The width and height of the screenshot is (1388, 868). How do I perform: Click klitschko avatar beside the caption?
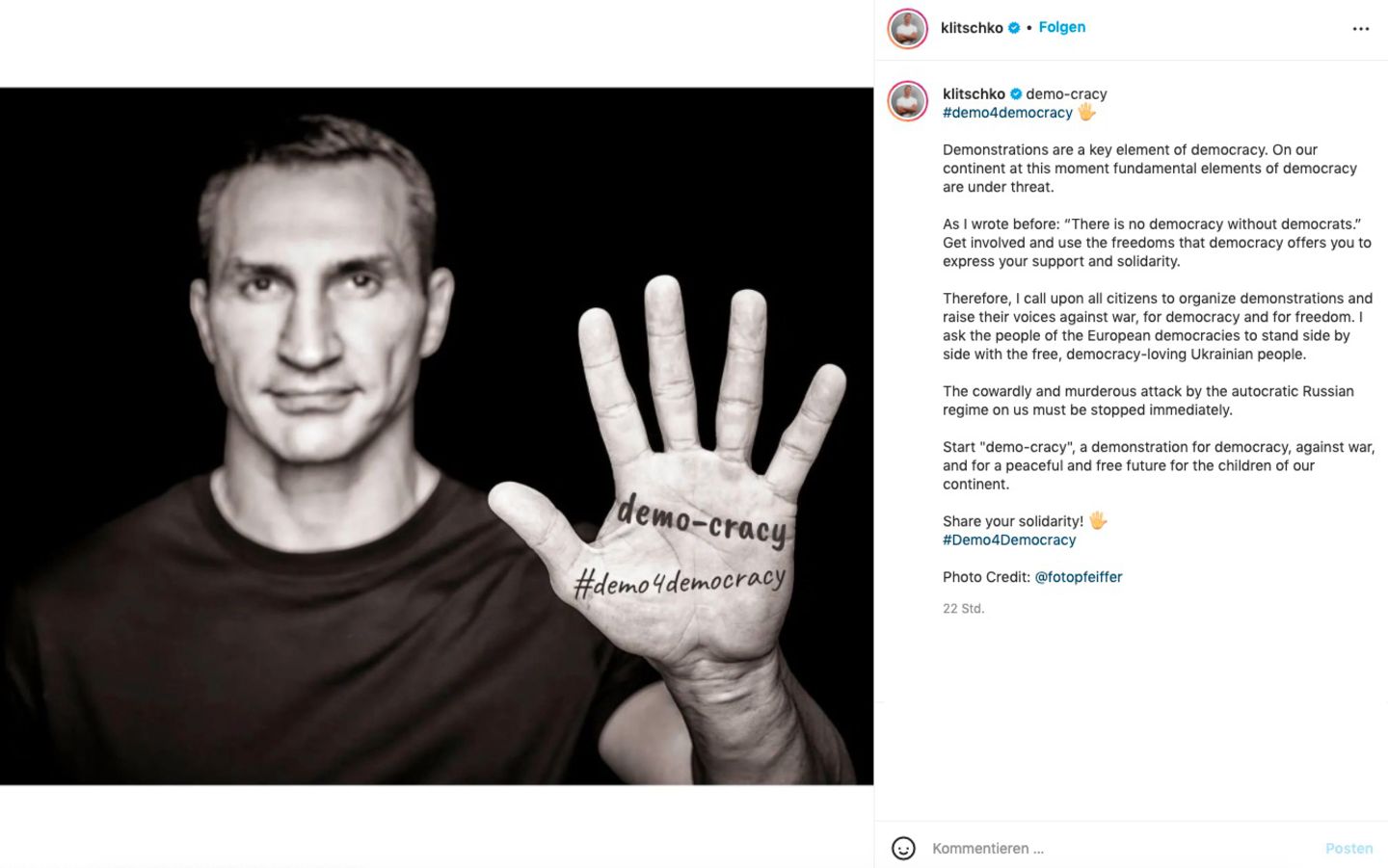click(907, 100)
